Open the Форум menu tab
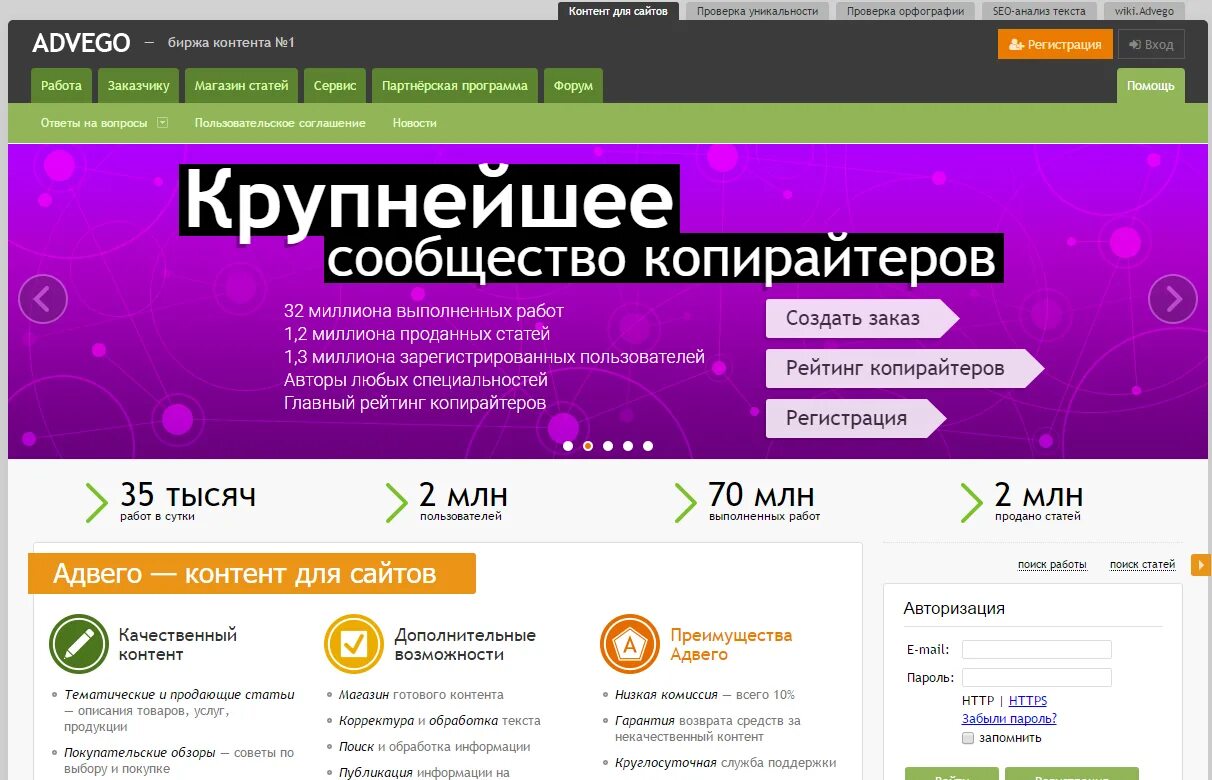 click(573, 86)
